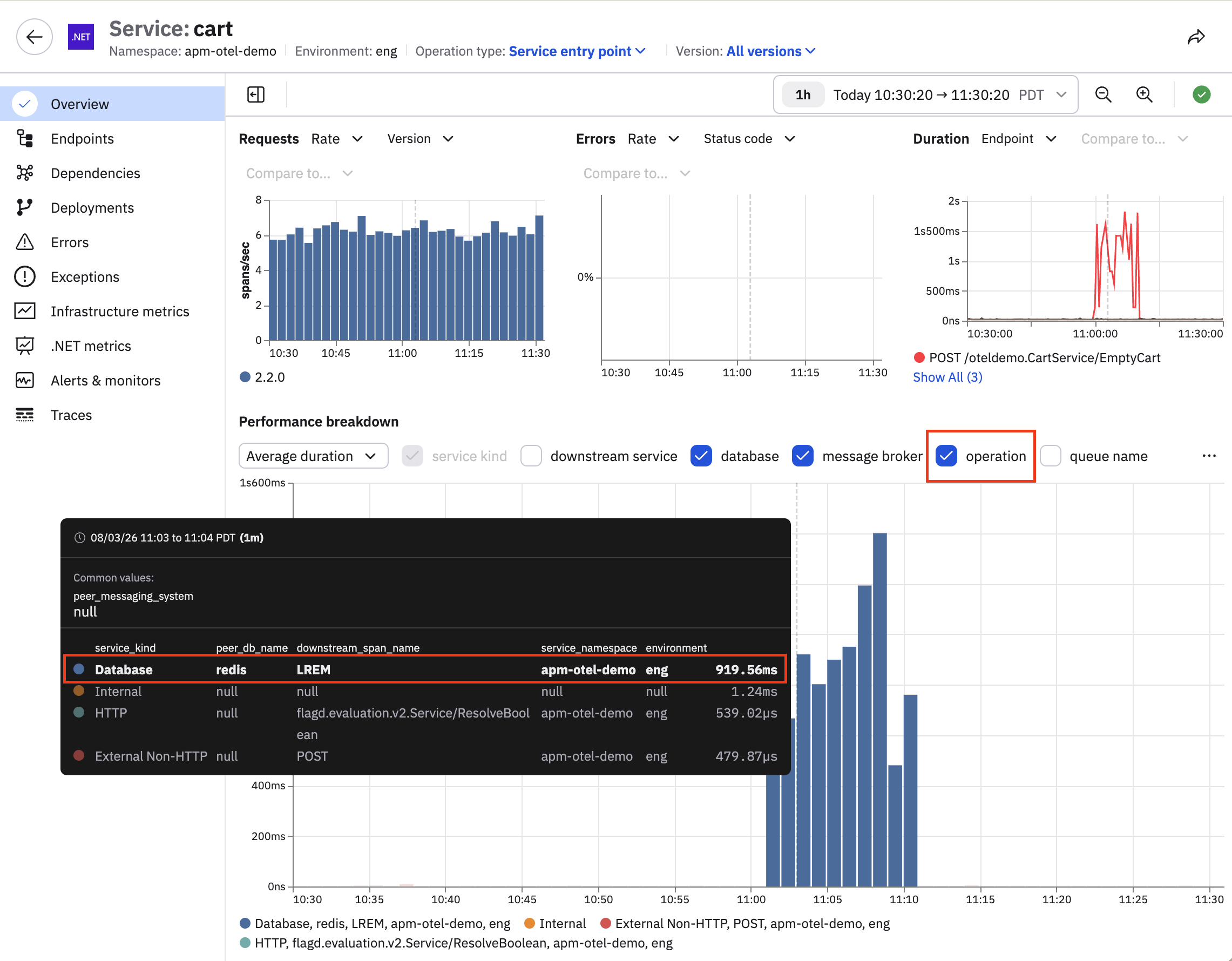Click the 1h time range button
Screen dimensions: 1232x961
[803, 94]
